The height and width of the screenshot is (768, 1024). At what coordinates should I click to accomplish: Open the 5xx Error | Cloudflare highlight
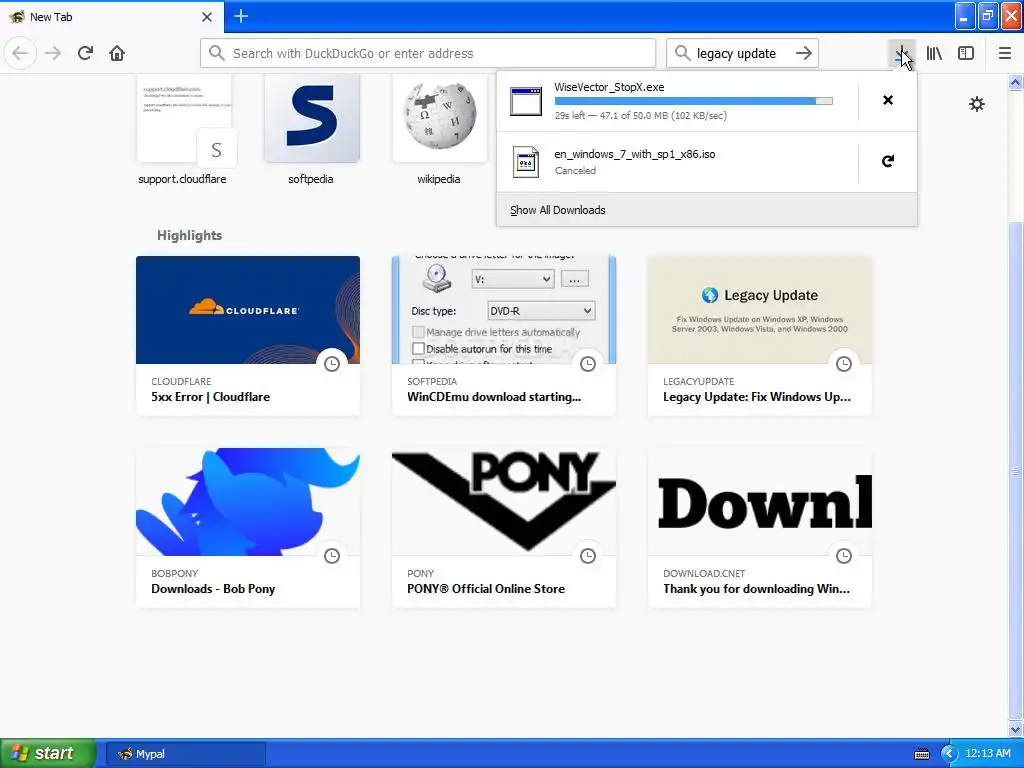click(248, 336)
